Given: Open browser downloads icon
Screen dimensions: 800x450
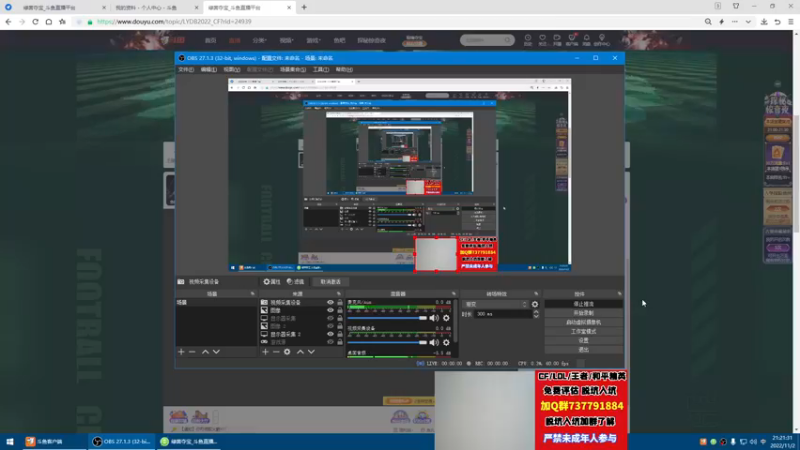Looking at the screenshot, I should 764,21.
